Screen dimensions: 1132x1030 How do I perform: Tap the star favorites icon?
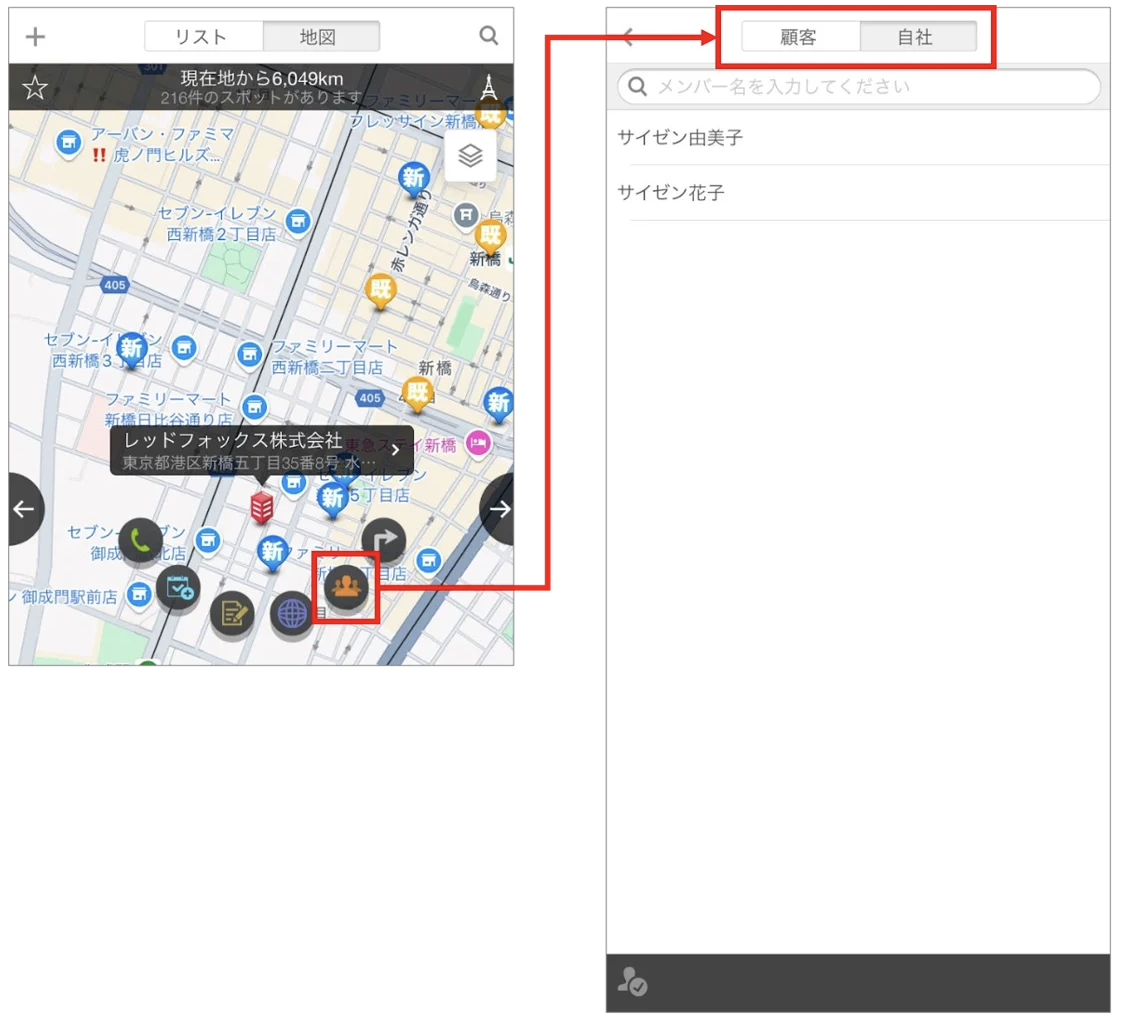(35, 88)
